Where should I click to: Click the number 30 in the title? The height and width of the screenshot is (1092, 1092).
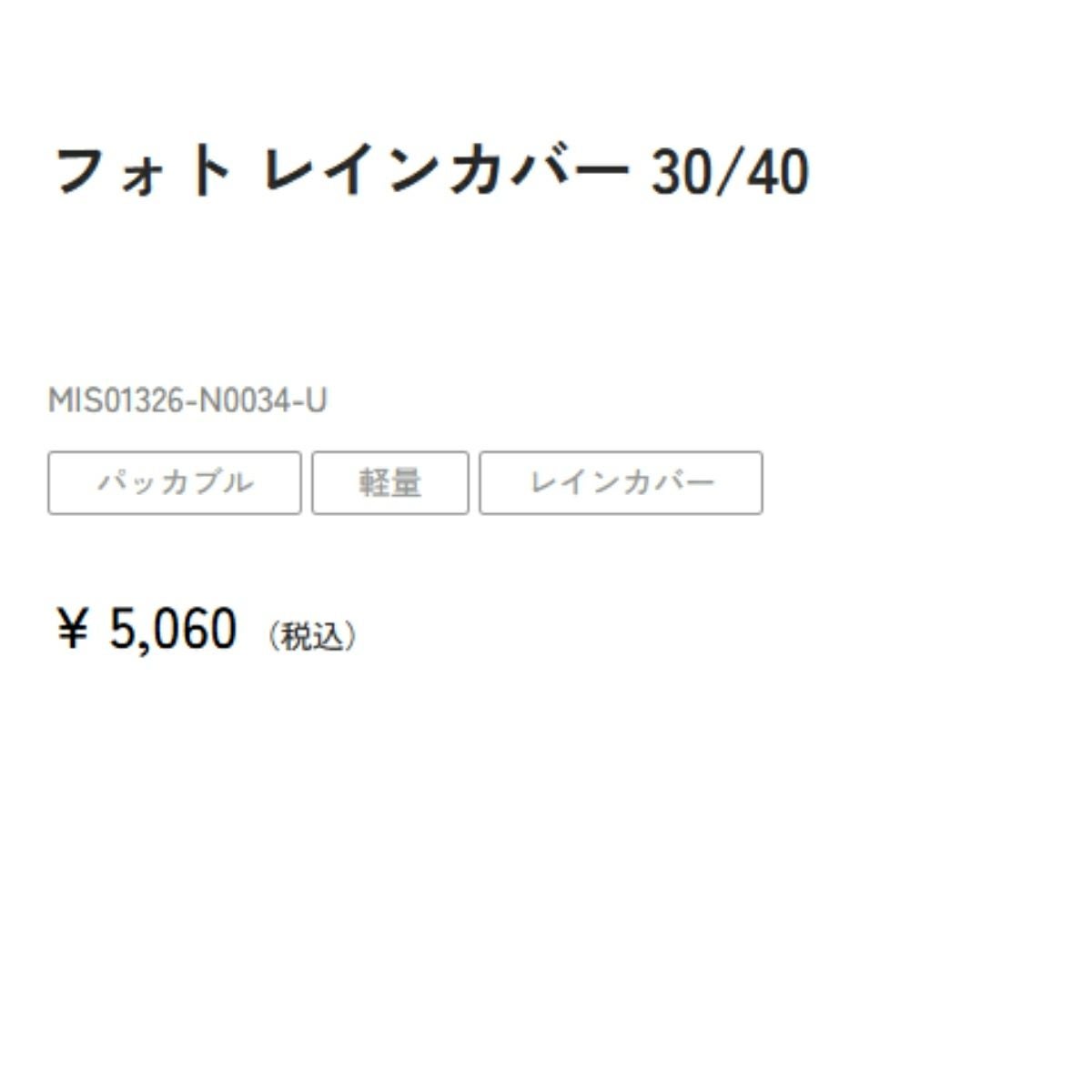tap(680, 173)
